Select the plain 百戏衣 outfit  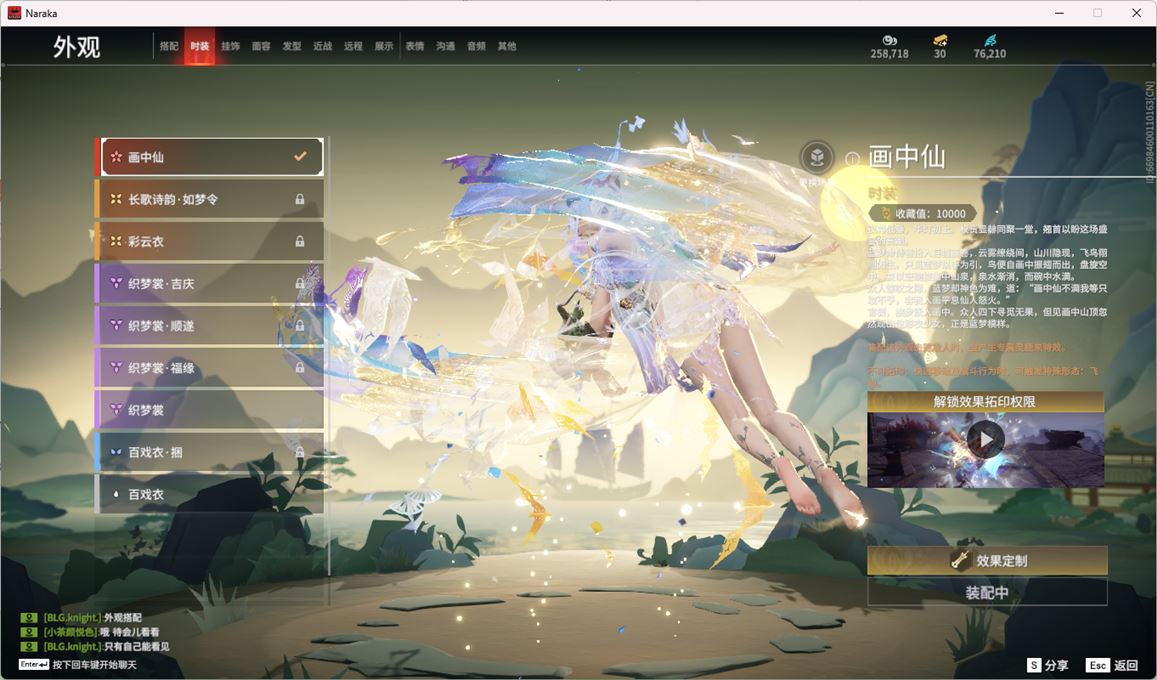click(210, 494)
